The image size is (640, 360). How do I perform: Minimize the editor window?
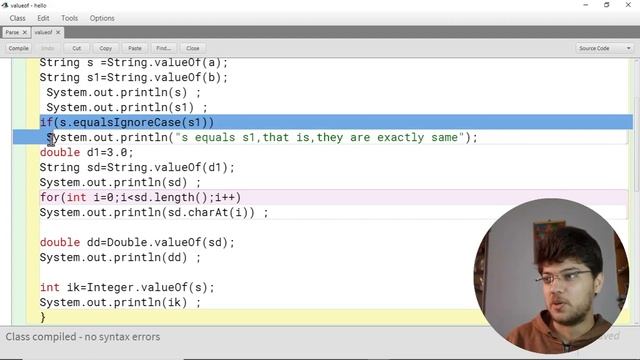coord(586,5)
